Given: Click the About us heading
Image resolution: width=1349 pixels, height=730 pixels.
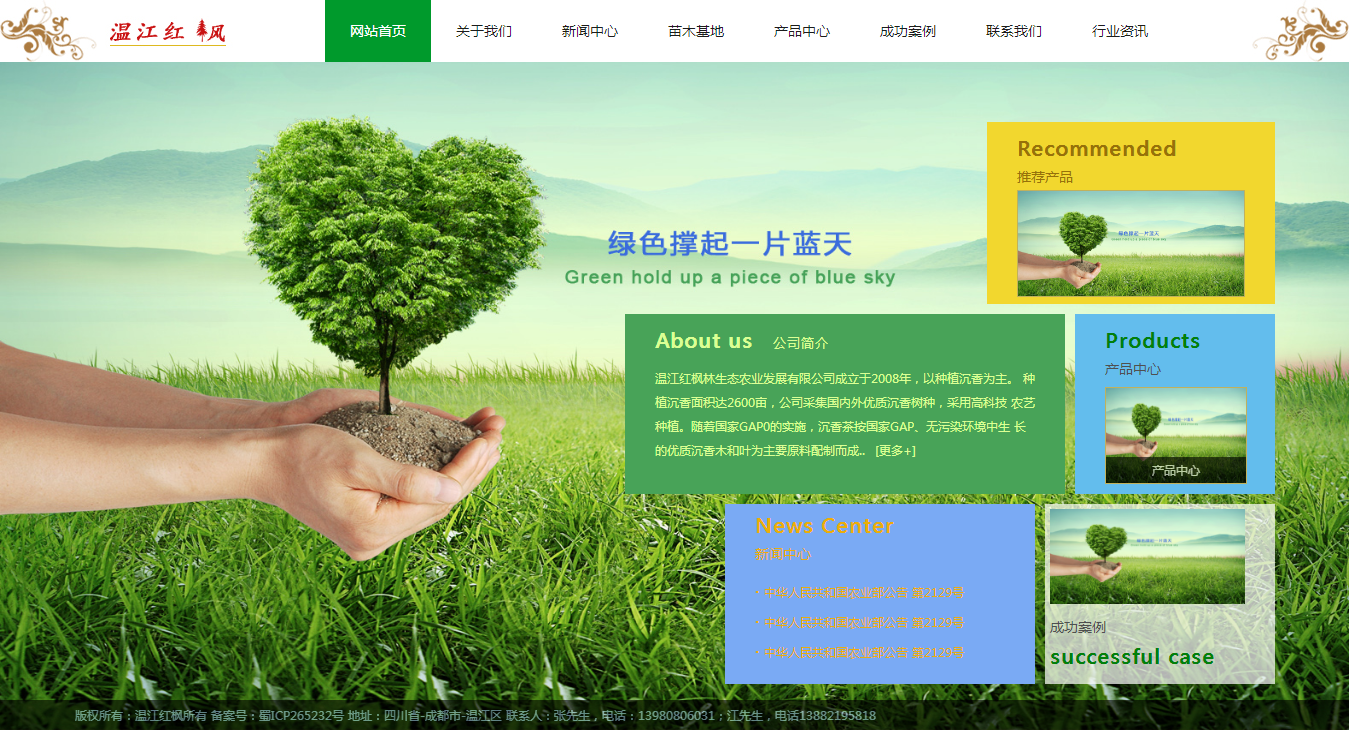Looking at the screenshot, I should pos(703,341).
